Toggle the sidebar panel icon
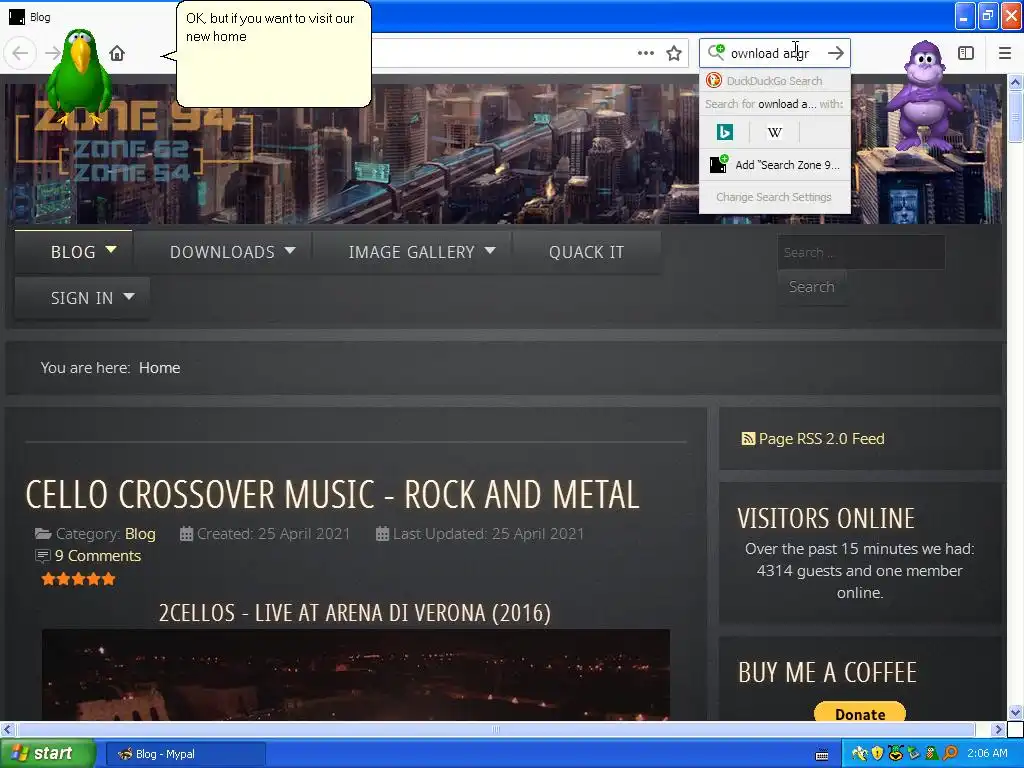Image resolution: width=1024 pixels, height=768 pixels. pyautogui.click(x=966, y=53)
